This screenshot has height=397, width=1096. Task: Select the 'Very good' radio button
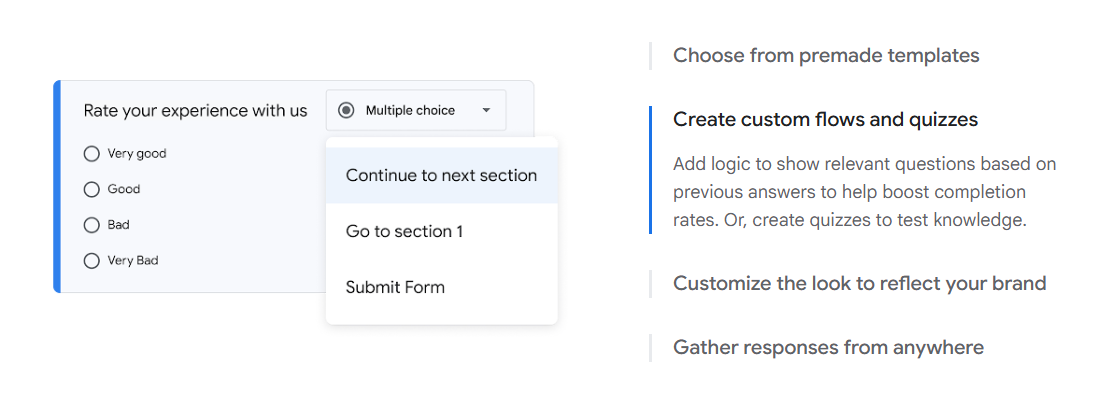click(x=92, y=154)
